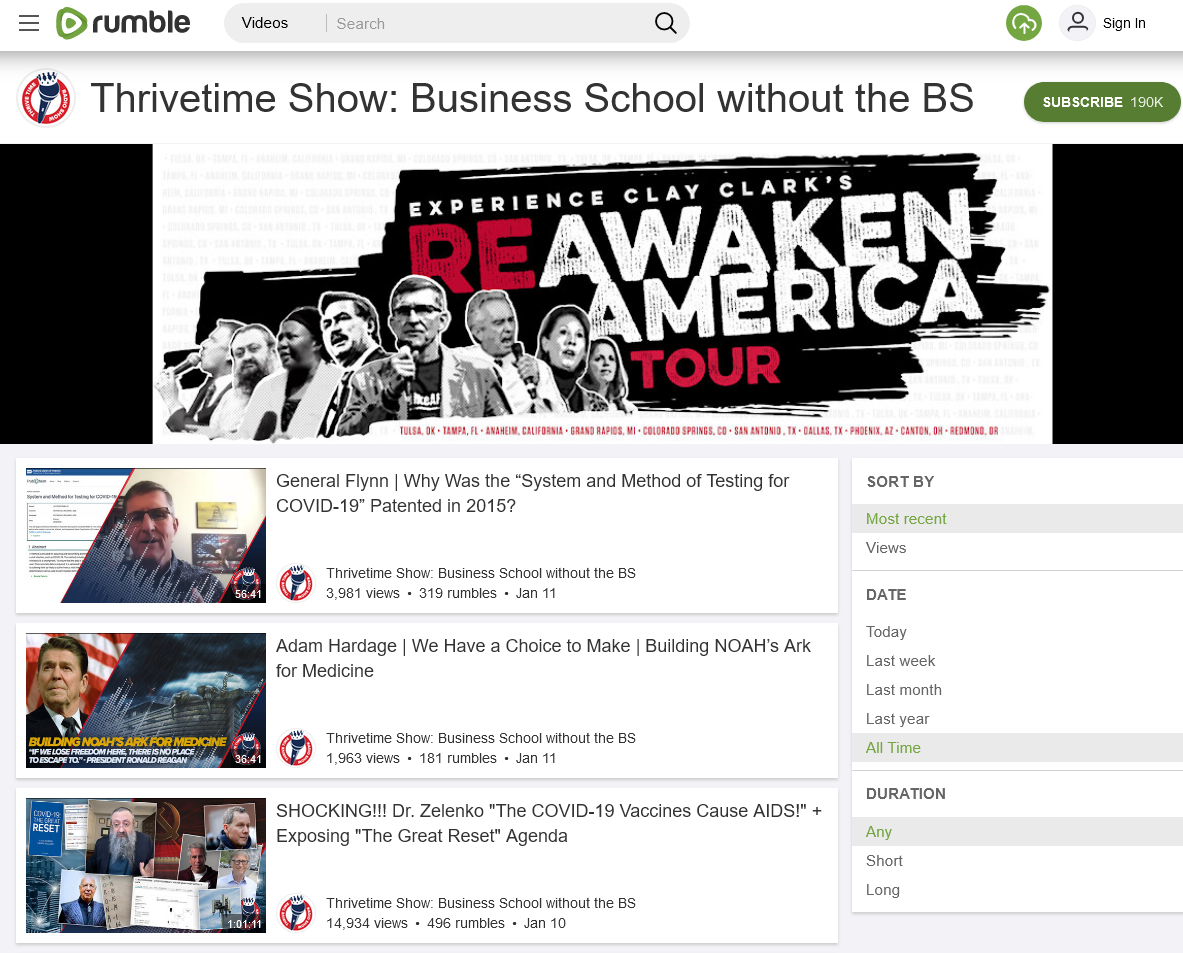Filter date to Last month

point(1017,690)
